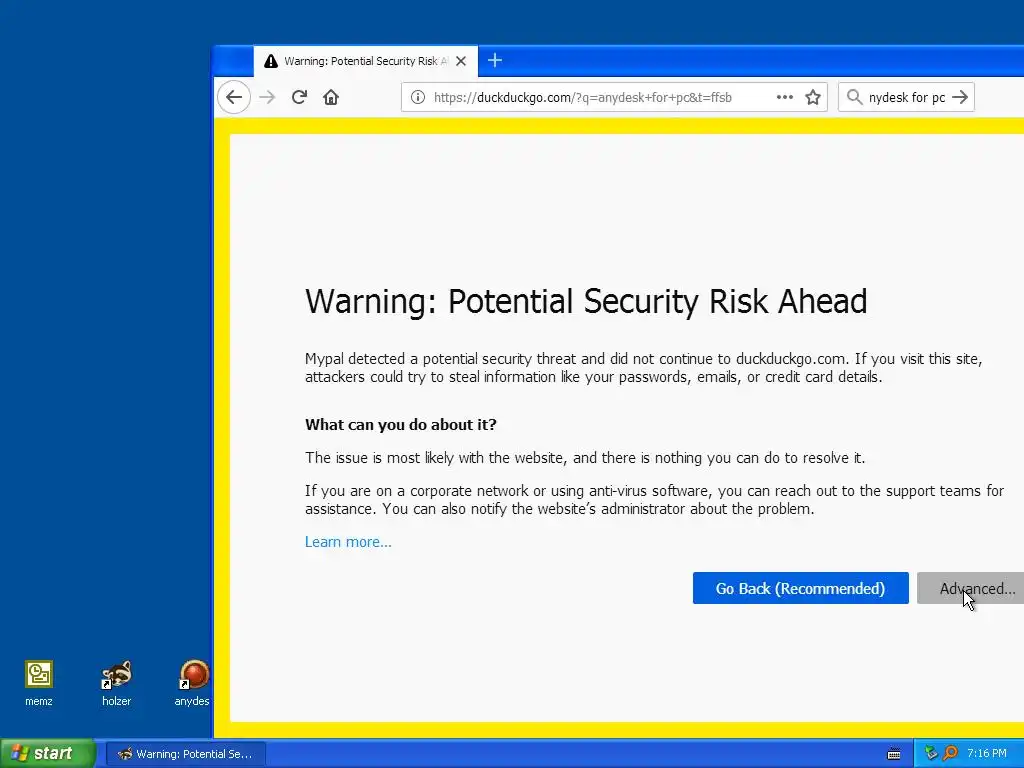Click the warning triangle icon on tab

click(x=270, y=61)
